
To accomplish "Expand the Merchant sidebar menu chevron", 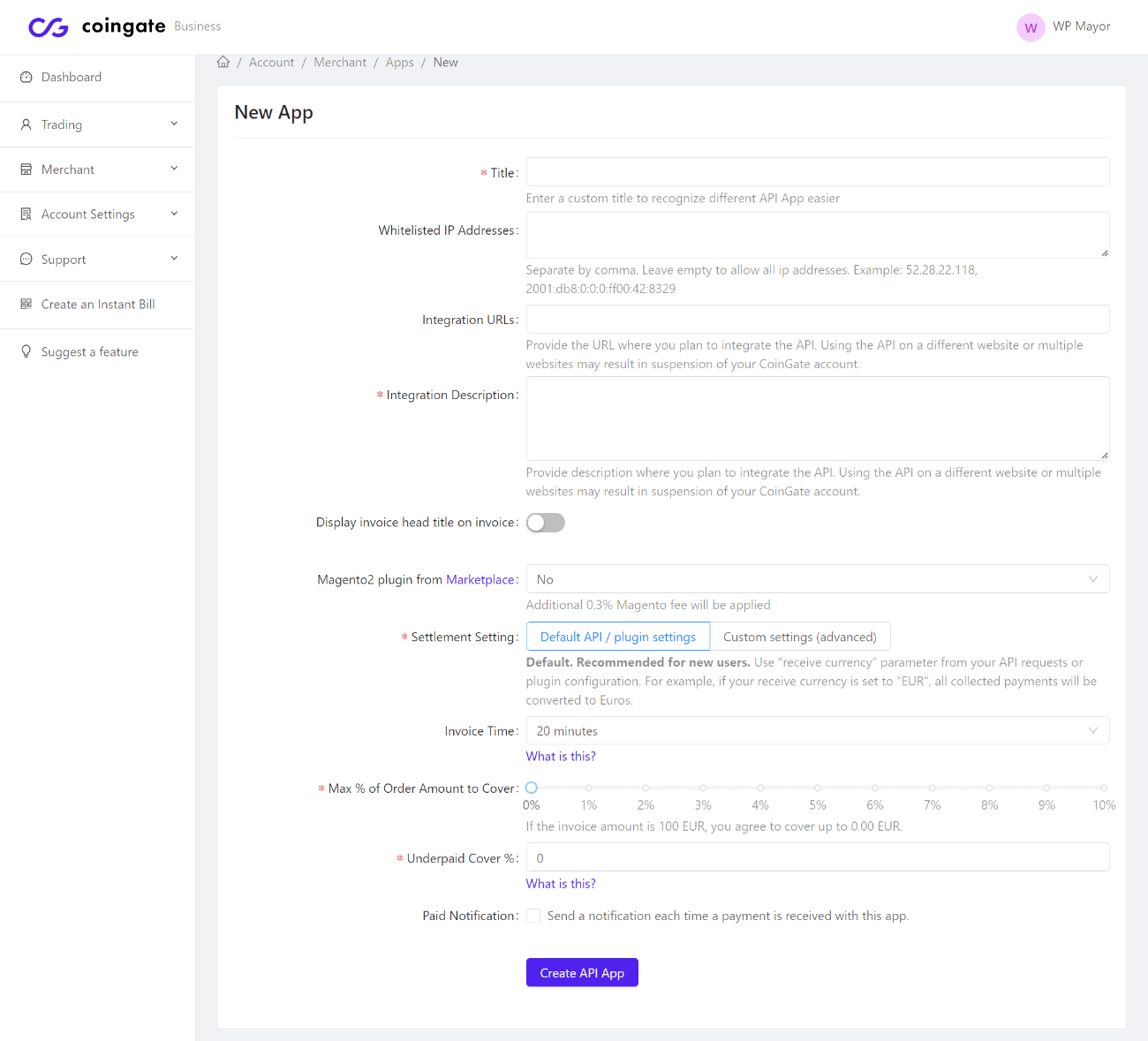I will click(x=174, y=169).
